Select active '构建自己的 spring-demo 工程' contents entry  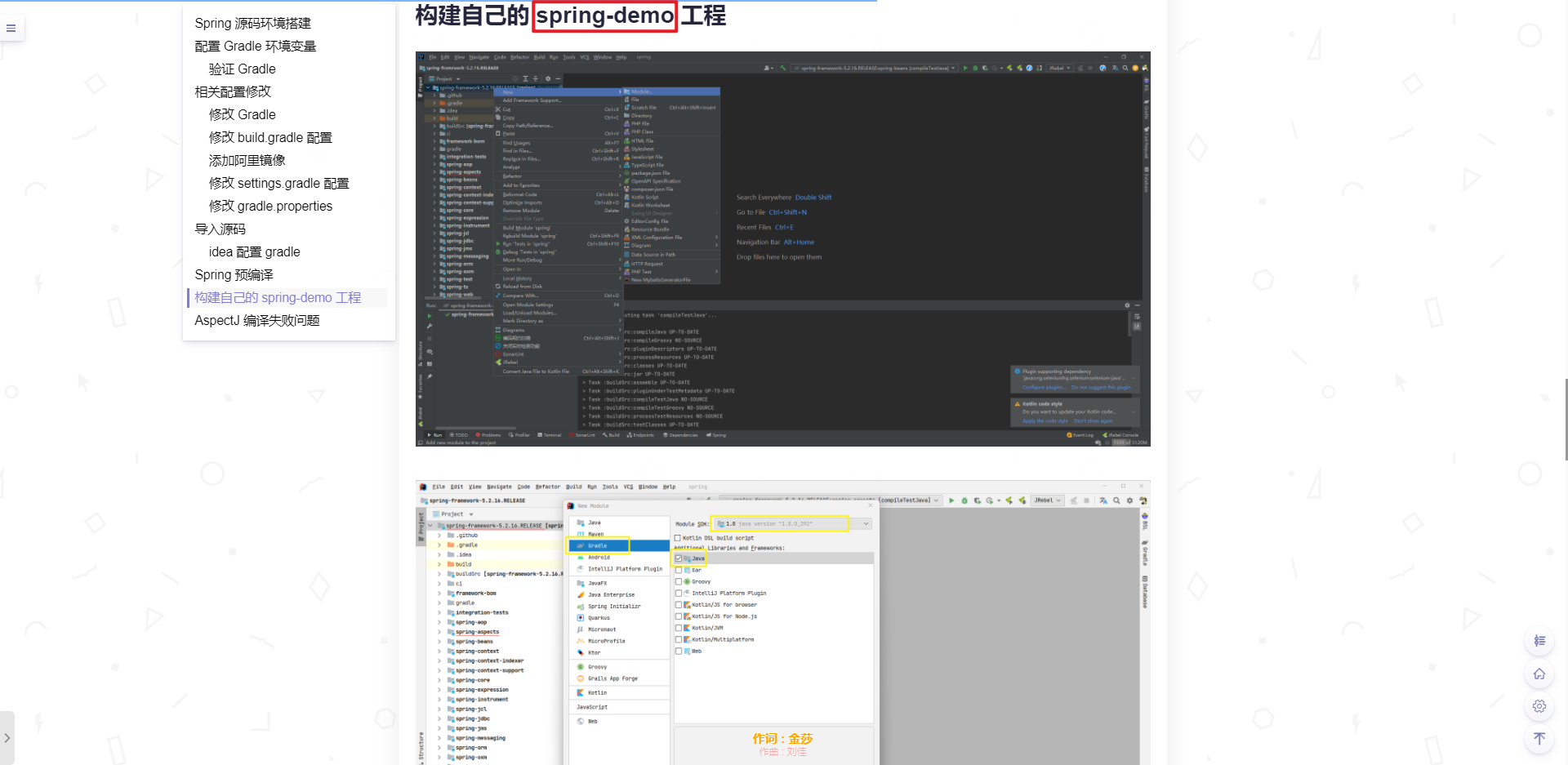click(x=278, y=297)
